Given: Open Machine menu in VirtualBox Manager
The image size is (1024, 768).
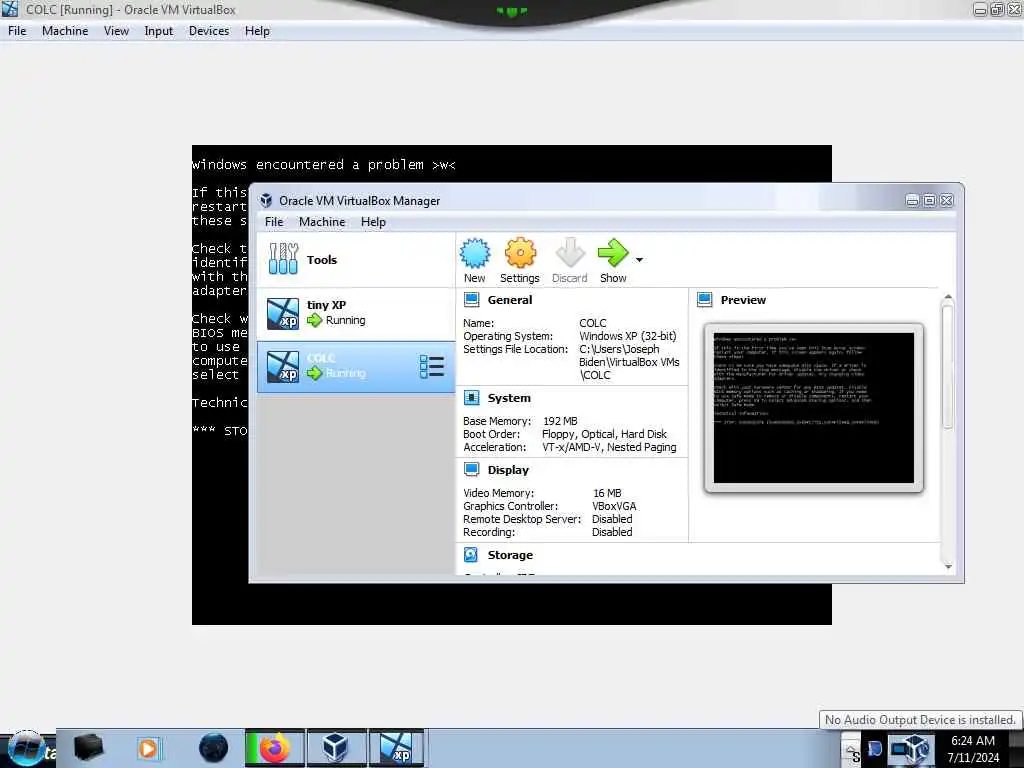Looking at the screenshot, I should pos(322,222).
